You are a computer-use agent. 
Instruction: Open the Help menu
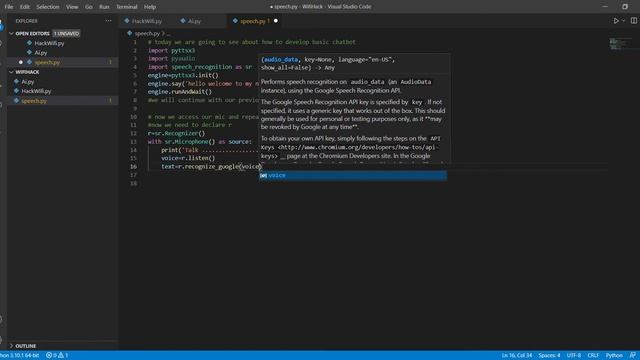(150, 7)
